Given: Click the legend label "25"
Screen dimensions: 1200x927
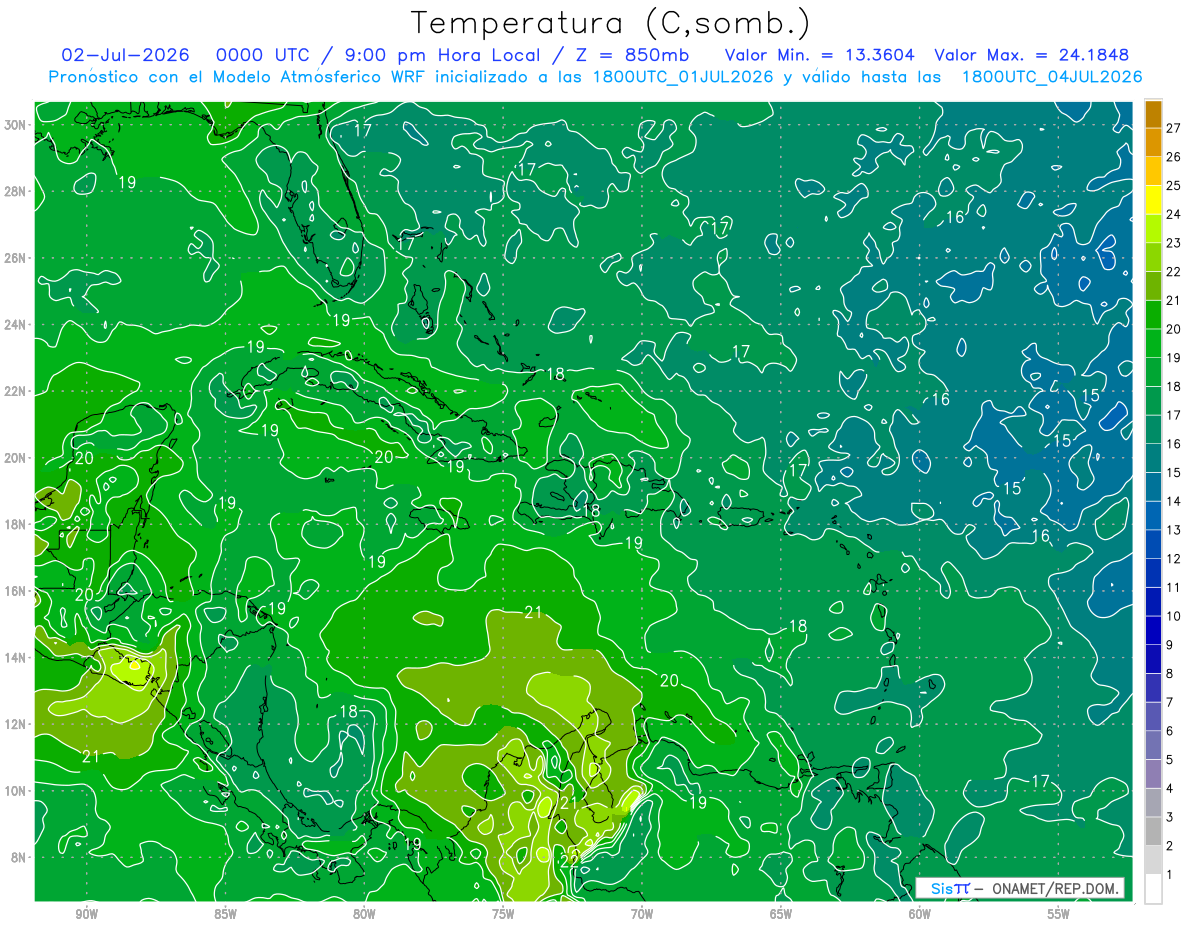Looking at the screenshot, I should 1174,185.
